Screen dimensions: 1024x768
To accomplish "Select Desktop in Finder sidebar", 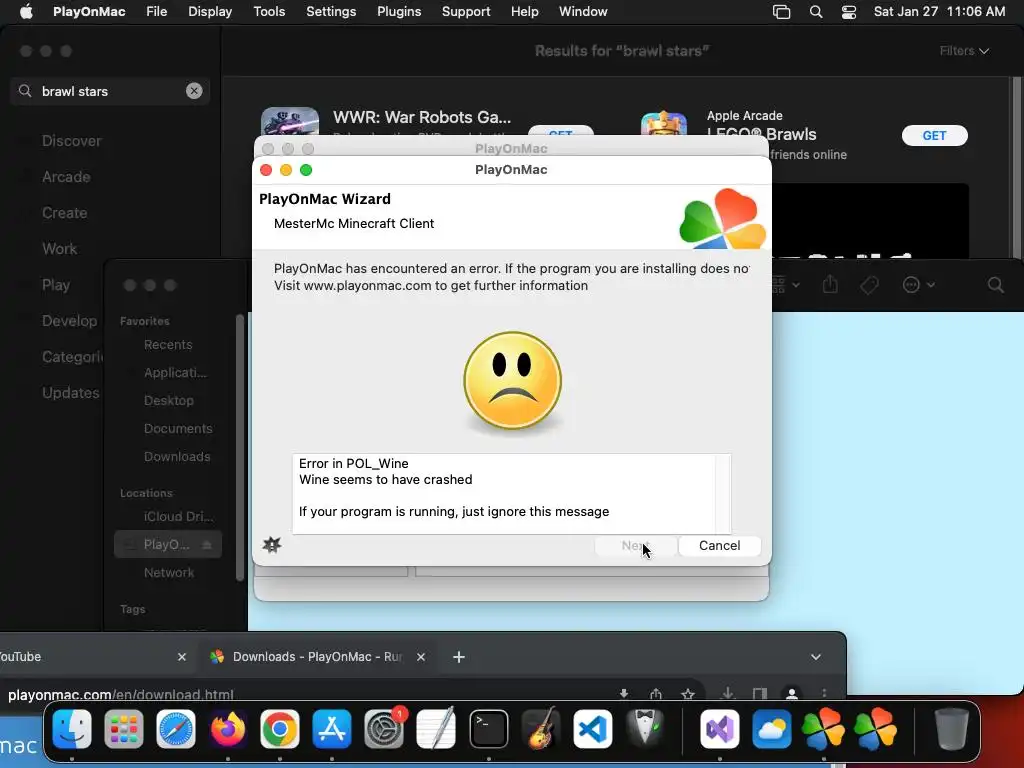I will pos(168,400).
